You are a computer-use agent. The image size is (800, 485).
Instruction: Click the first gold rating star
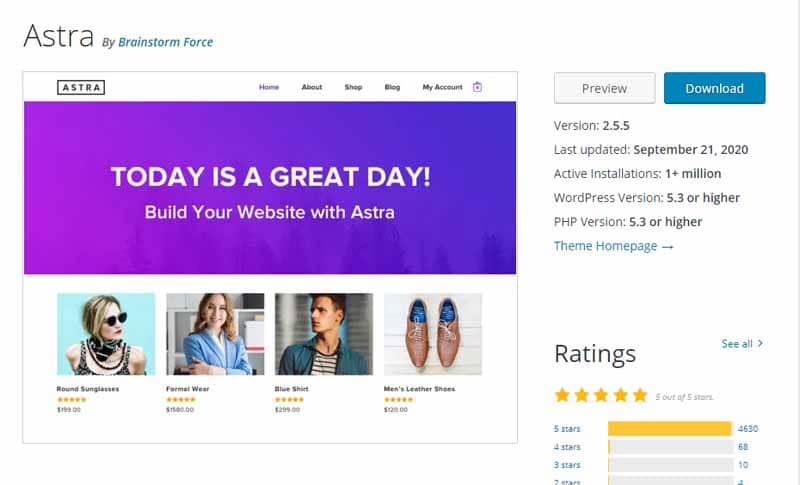click(x=562, y=395)
